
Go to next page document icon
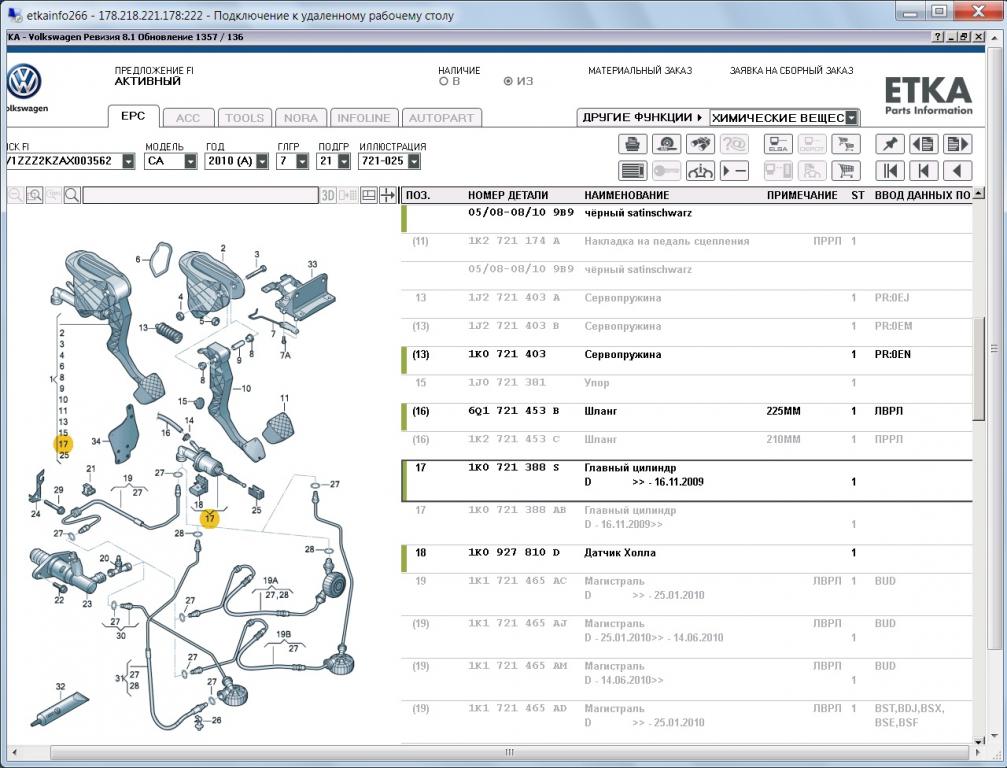(957, 144)
